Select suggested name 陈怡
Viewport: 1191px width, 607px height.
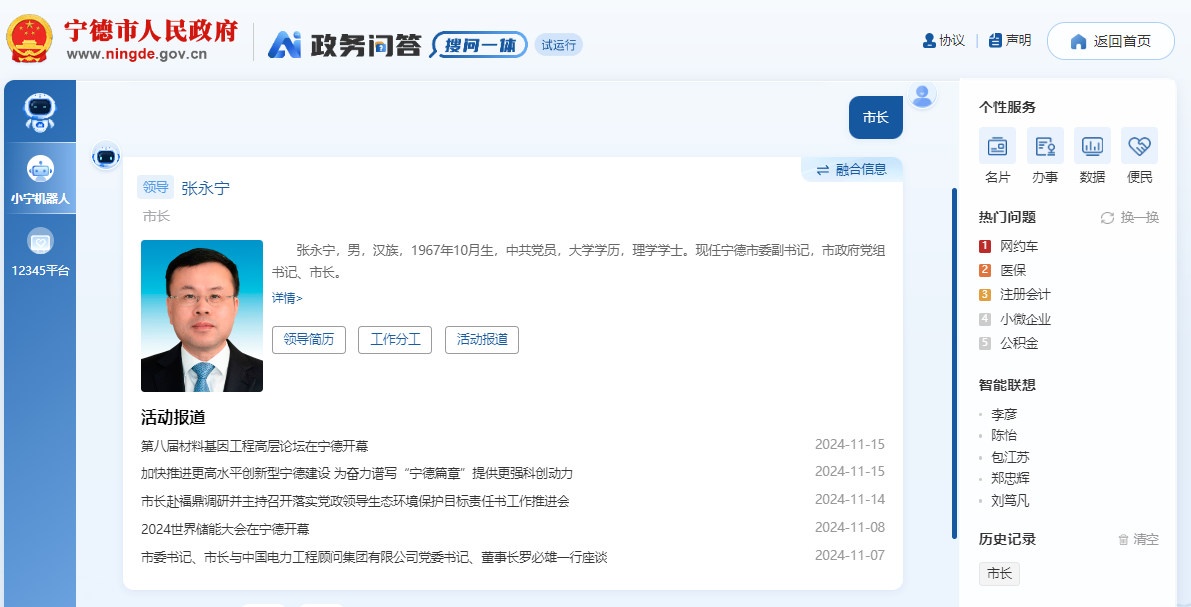(1003, 435)
